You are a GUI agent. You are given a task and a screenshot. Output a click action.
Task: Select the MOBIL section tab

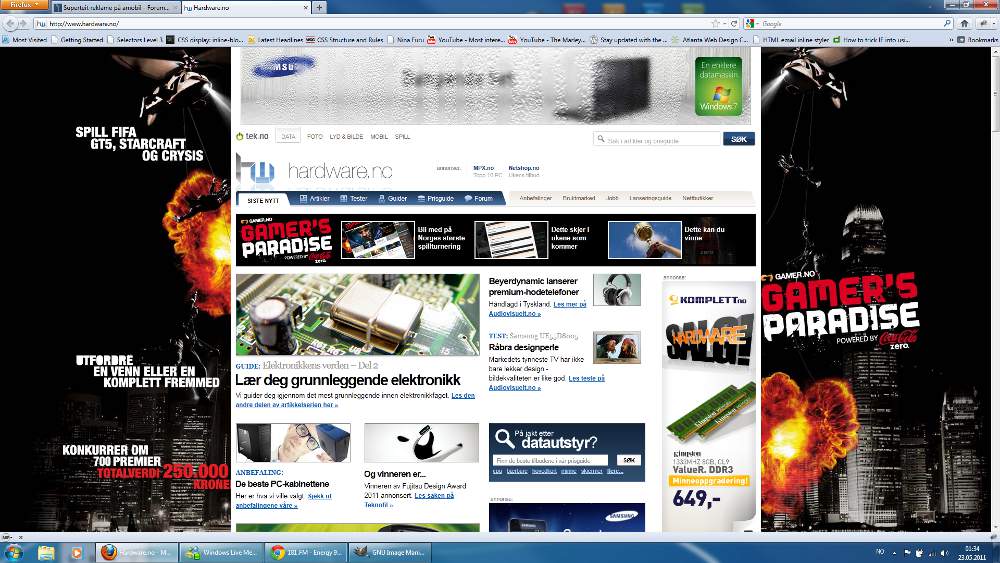click(379, 136)
